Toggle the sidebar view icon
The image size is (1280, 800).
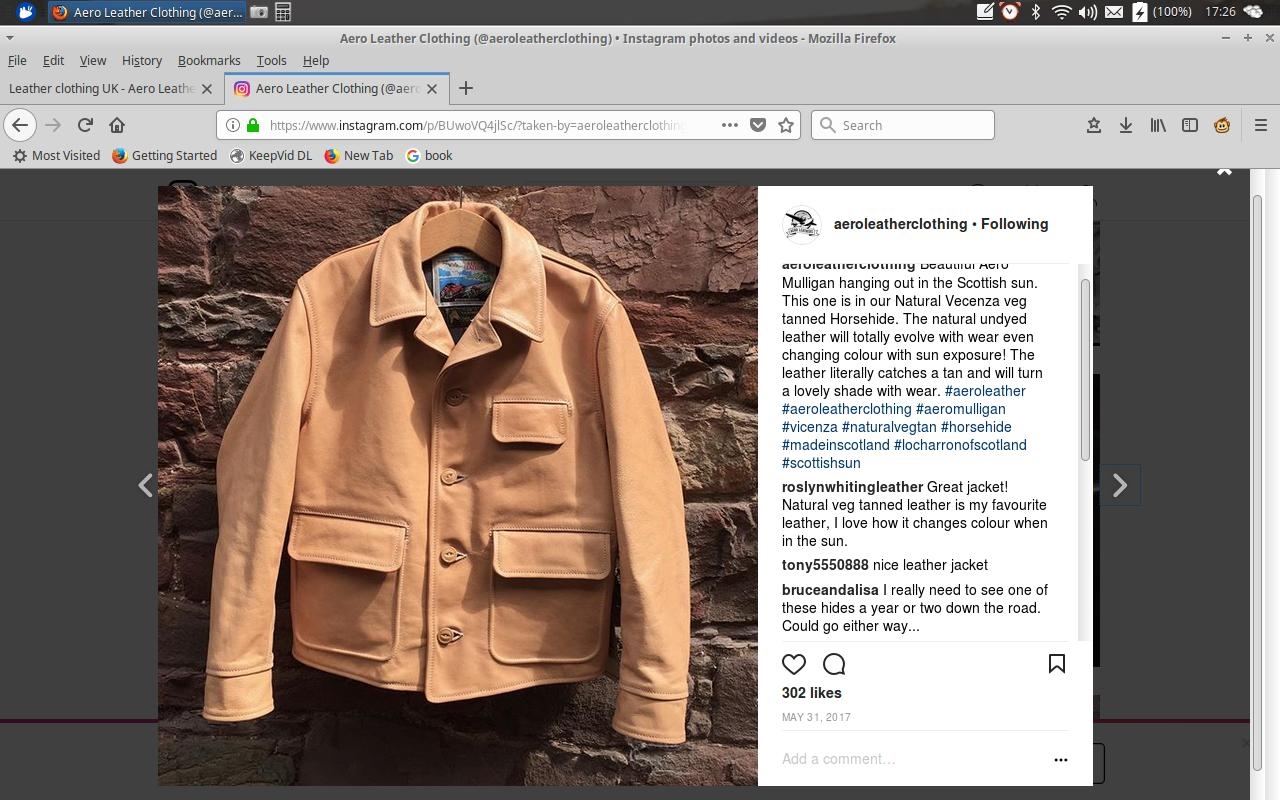[1190, 125]
